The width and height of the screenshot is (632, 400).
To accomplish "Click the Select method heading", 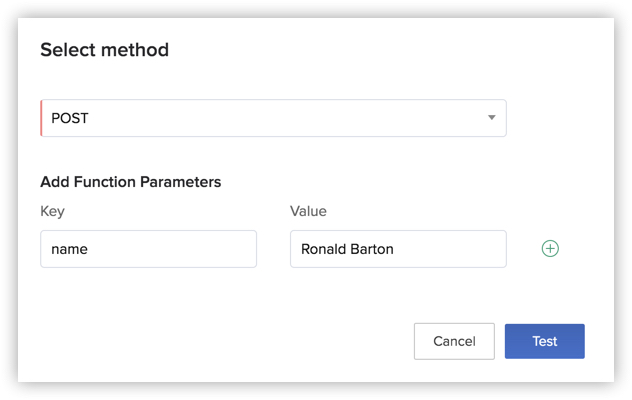I will coord(104,50).
